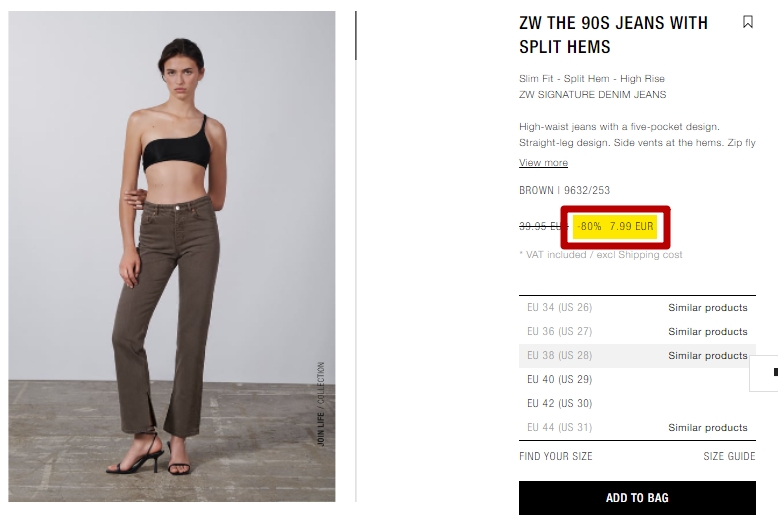Click the model product photo

[172, 256]
